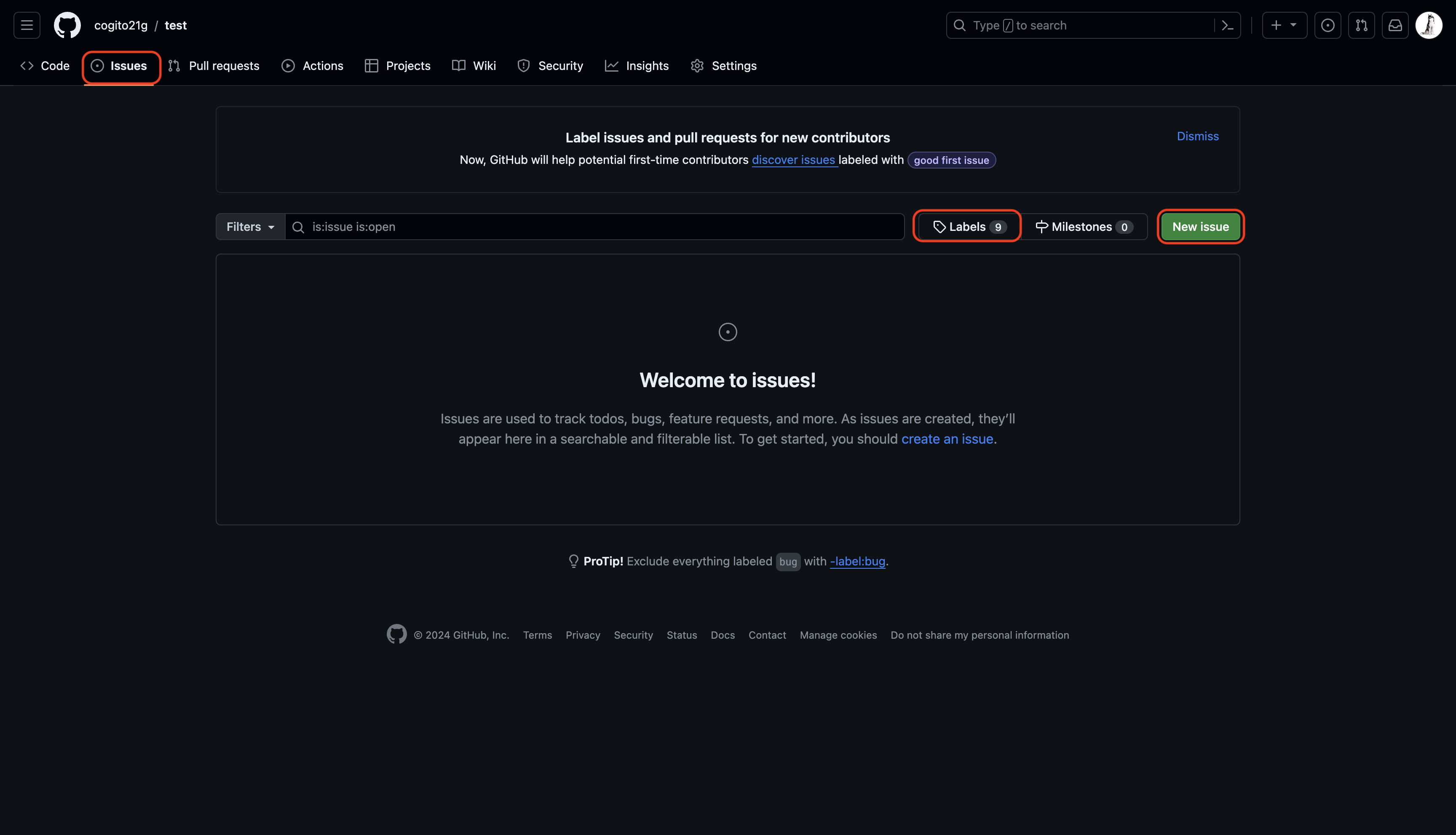Click the GitHub logo homepage icon
This screenshot has width=1456, height=835.
click(67, 25)
